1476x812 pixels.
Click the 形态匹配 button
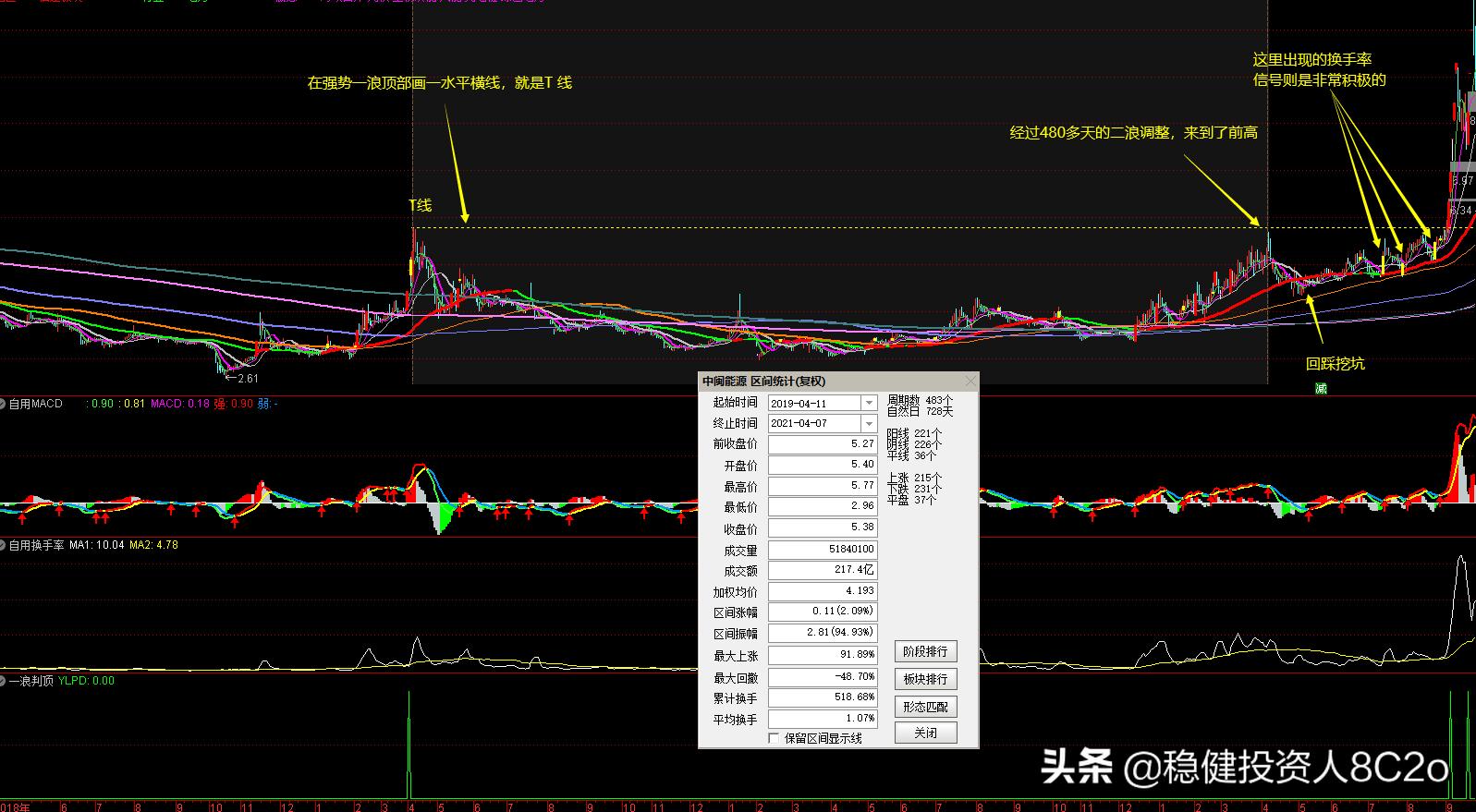click(925, 707)
